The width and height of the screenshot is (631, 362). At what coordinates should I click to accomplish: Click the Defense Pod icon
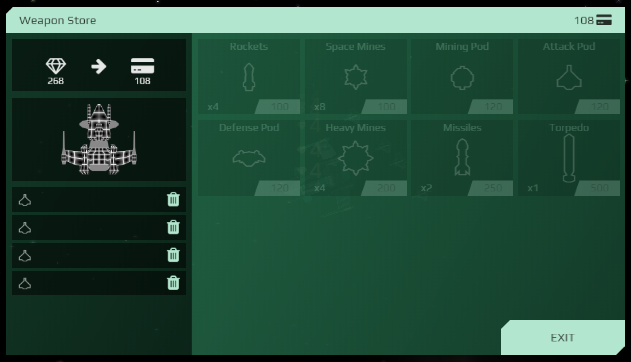[x=249, y=158]
